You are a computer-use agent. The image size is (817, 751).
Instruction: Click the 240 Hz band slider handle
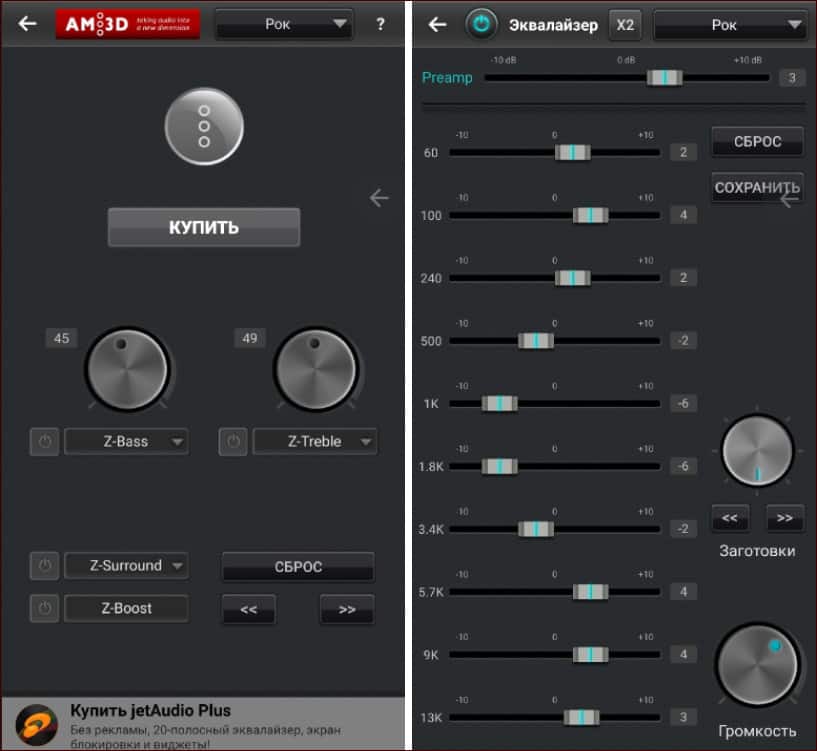(573, 278)
